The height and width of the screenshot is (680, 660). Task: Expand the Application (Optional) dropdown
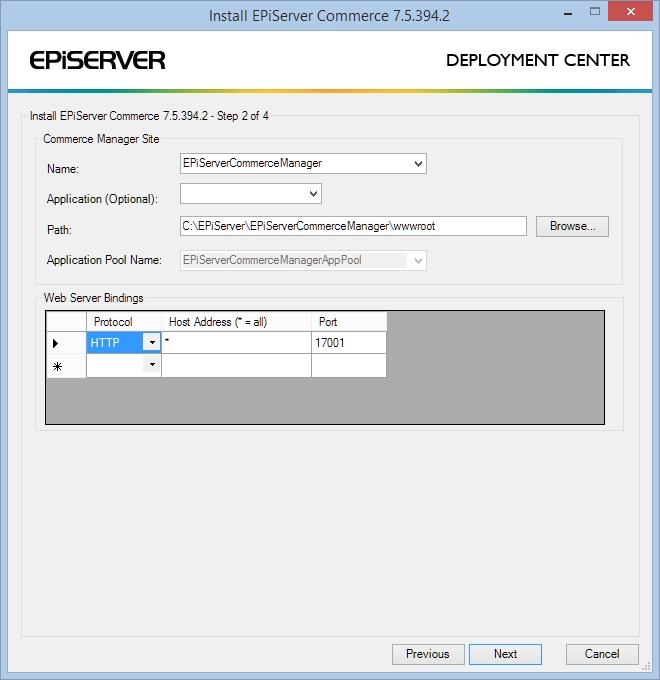coord(313,194)
